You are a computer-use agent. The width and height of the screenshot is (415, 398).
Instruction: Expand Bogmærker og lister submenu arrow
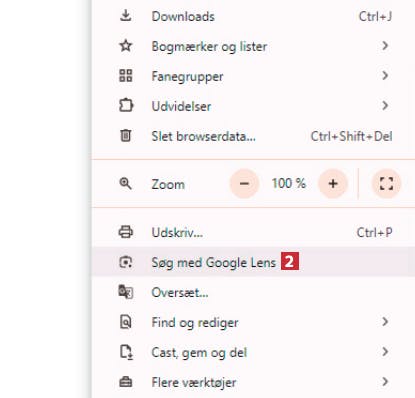385,46
